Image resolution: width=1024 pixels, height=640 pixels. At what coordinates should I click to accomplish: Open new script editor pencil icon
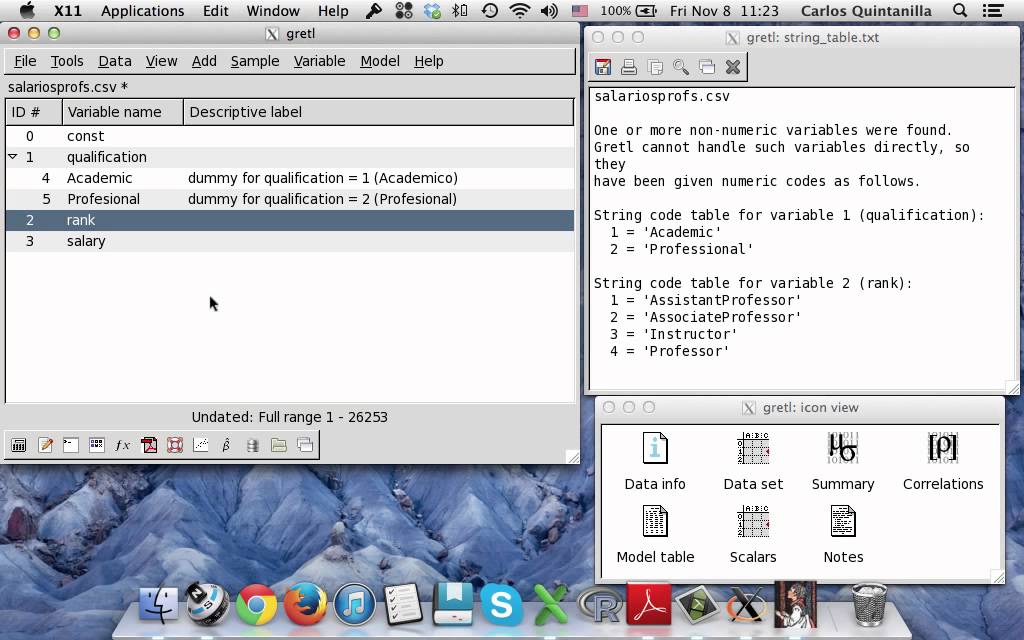(45, 445)
